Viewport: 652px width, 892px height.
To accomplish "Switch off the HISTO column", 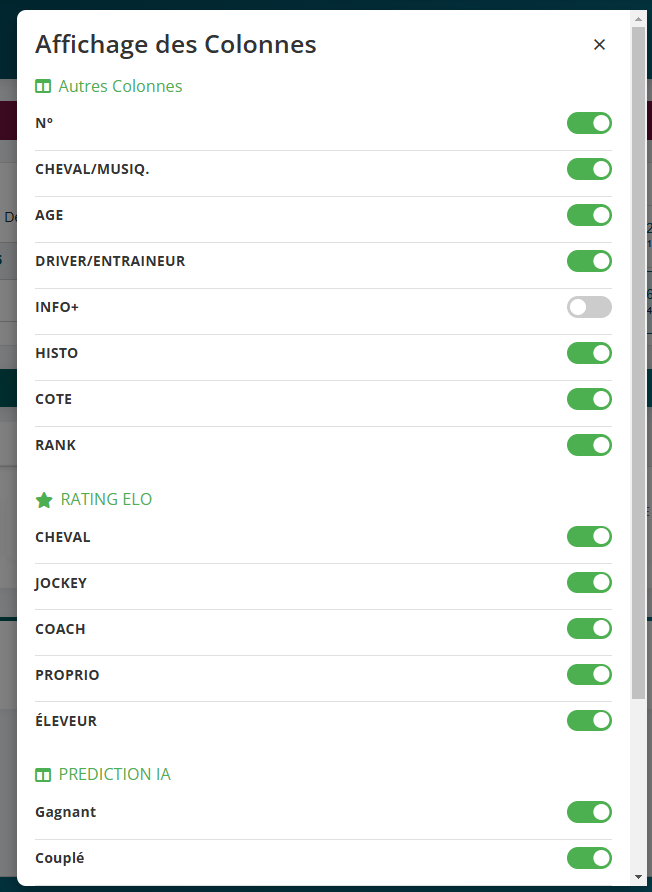I will click(x=589, y=353).
